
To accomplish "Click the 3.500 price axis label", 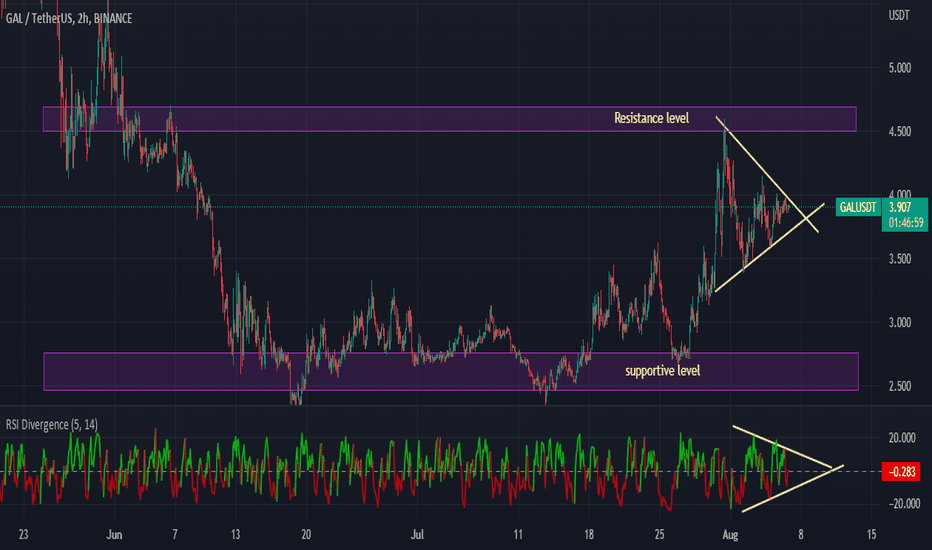I will 900,259.
